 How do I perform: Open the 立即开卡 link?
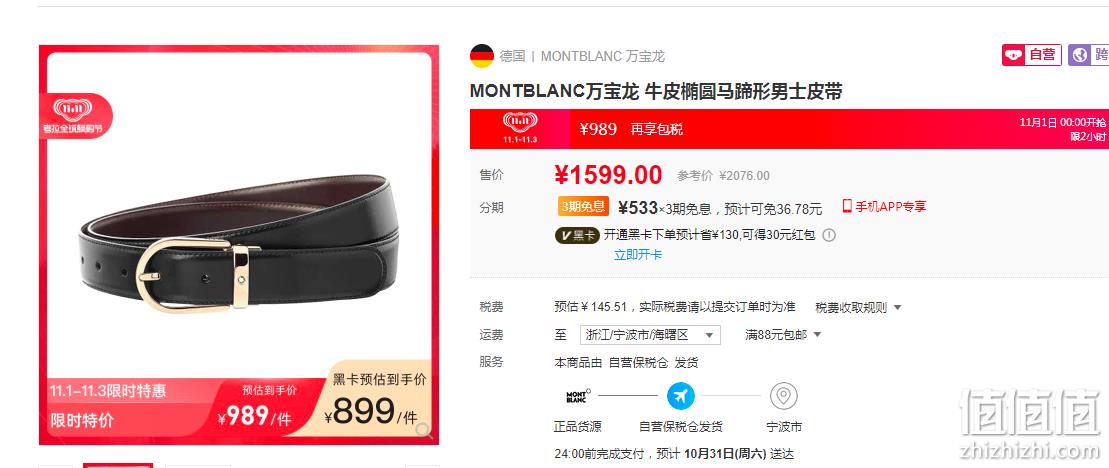tap(638, 255)
